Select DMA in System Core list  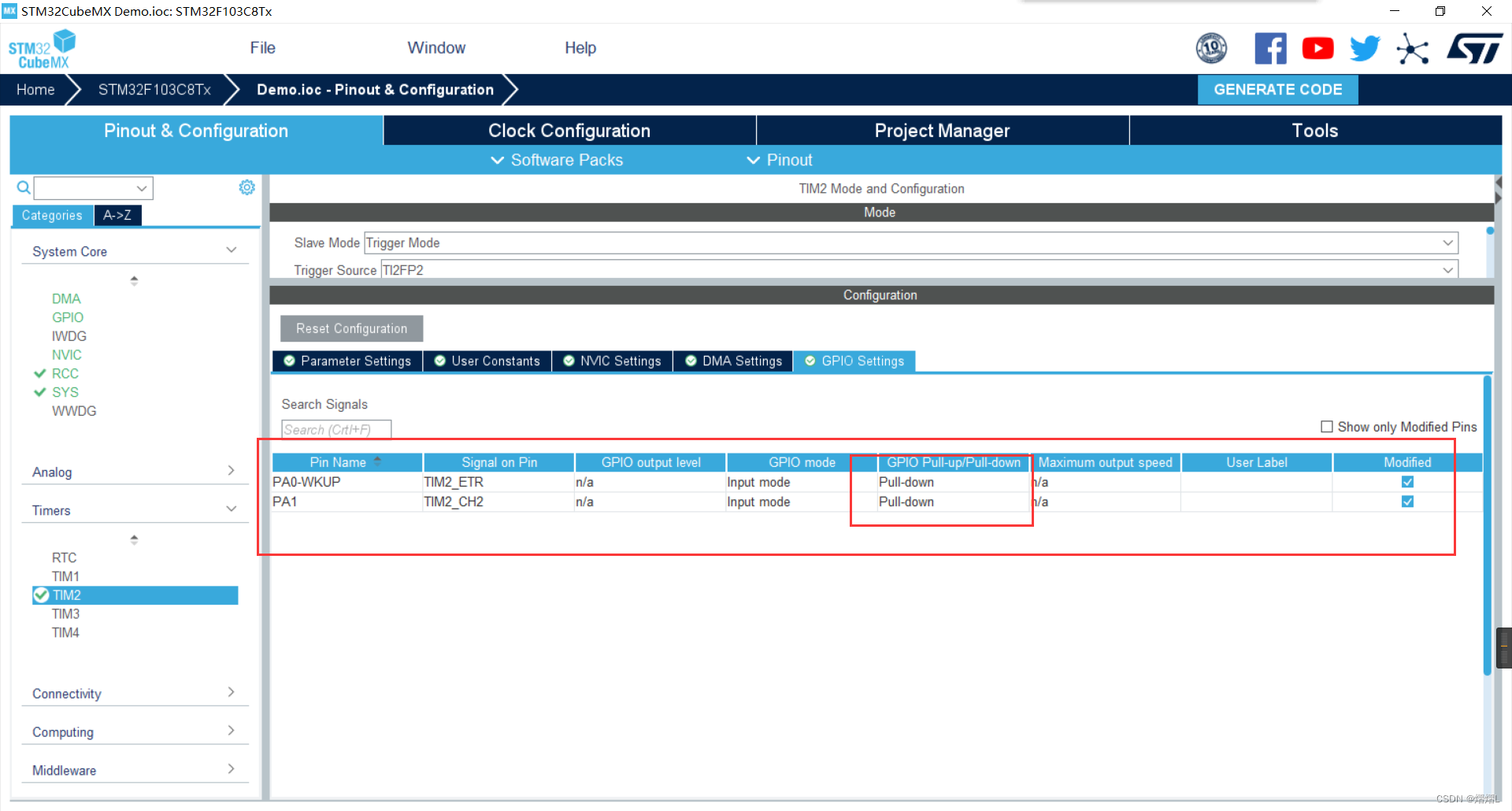[66, 298]
